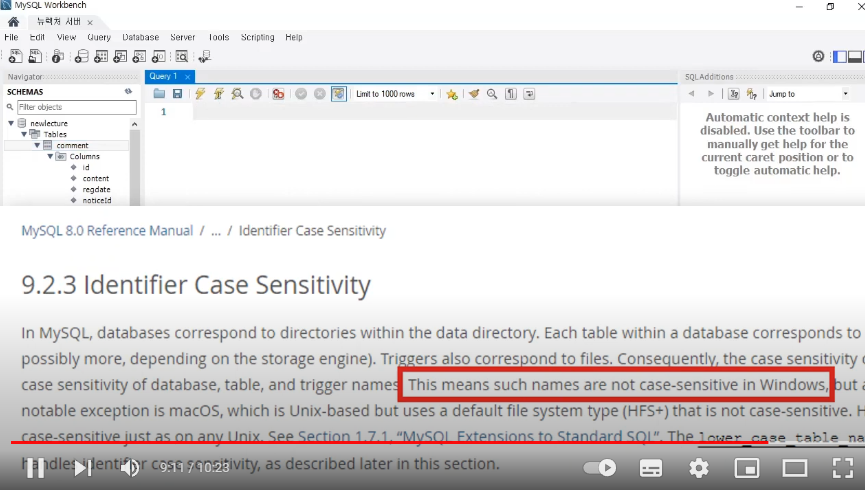Open Section 1.7.1 MySQL Extensions link
Image resolution: width=865 pixels, height=490 pixels.
[479, 436]
